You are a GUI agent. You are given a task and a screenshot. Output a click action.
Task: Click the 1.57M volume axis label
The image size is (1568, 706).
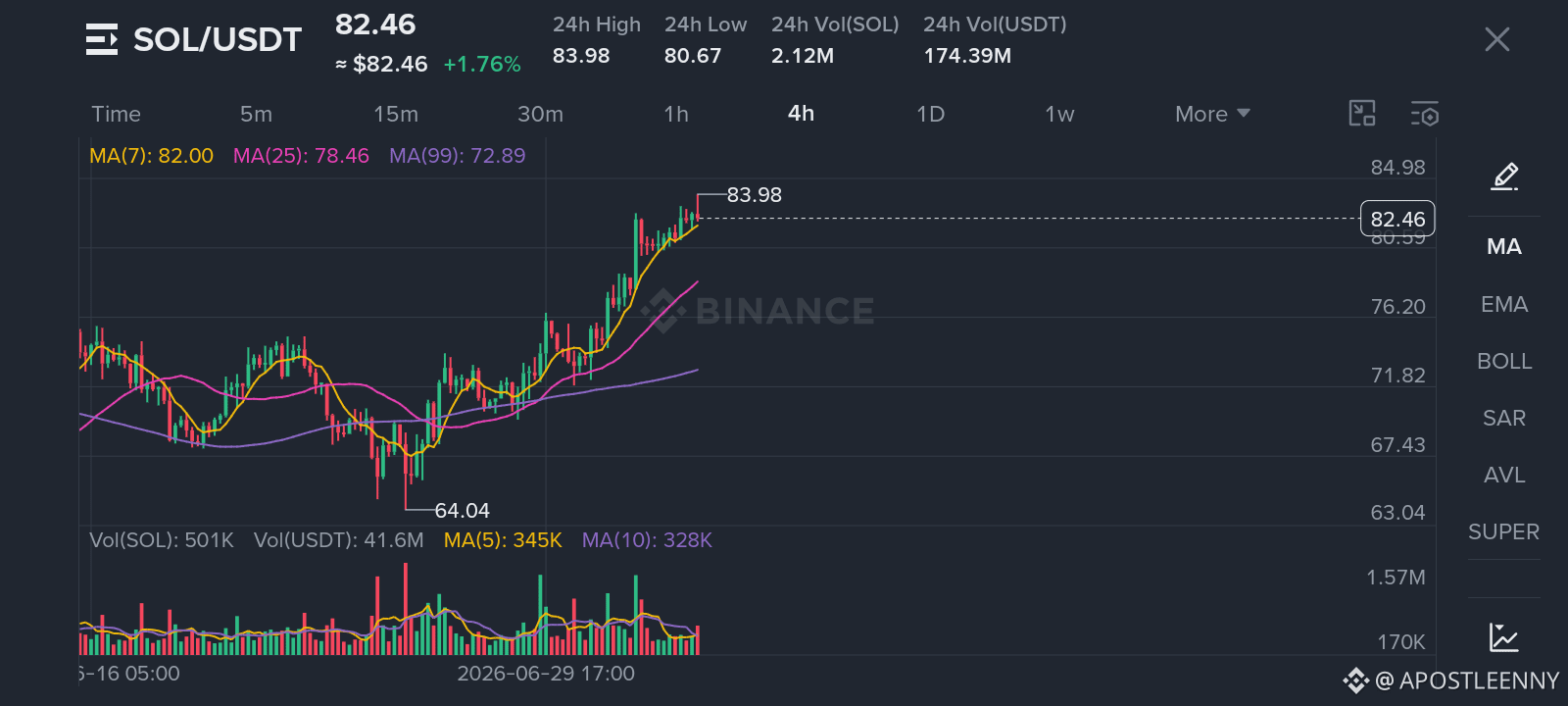(1396, 578)
